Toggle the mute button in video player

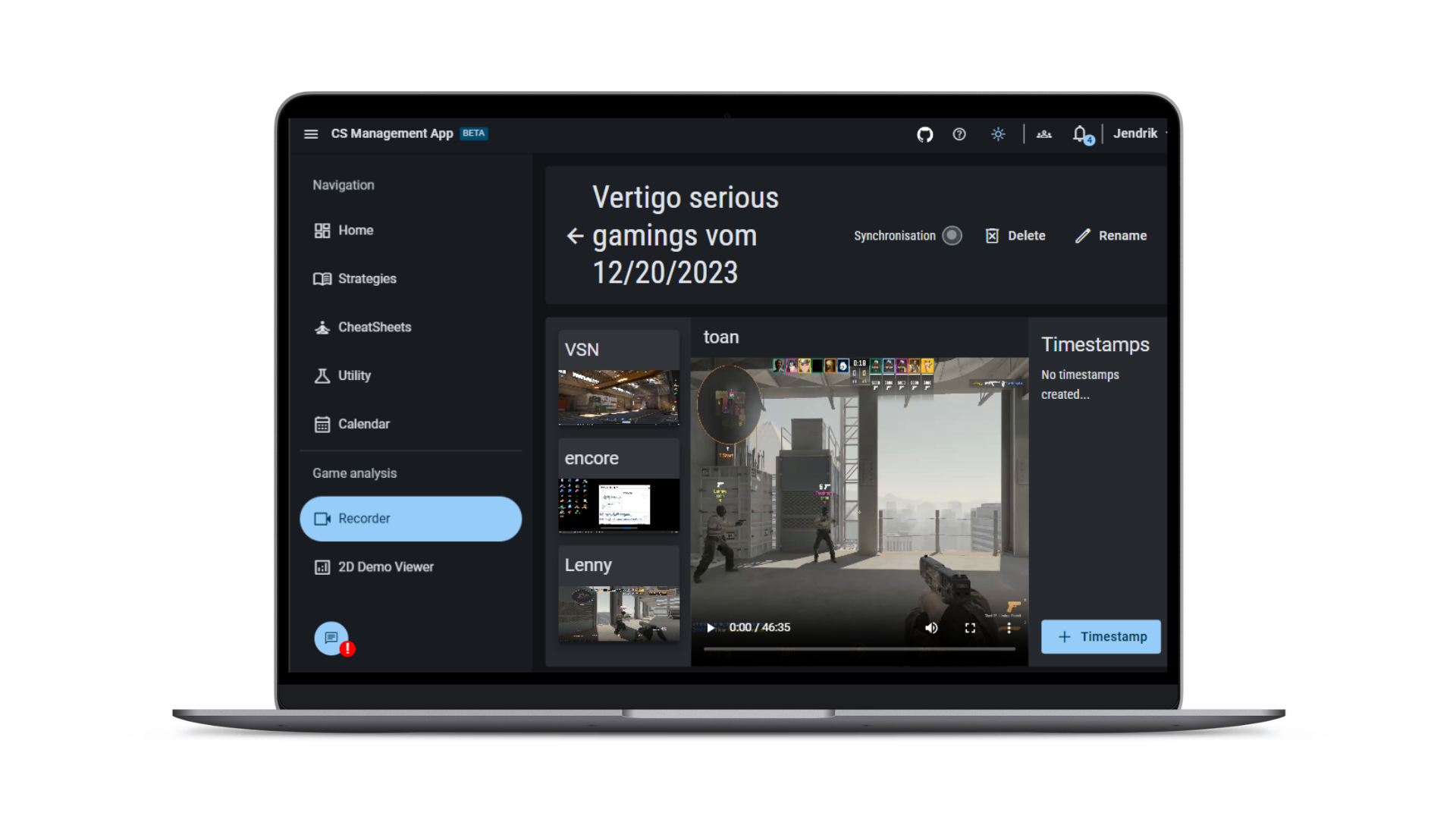pyautogui.click(x=930, y=627)
